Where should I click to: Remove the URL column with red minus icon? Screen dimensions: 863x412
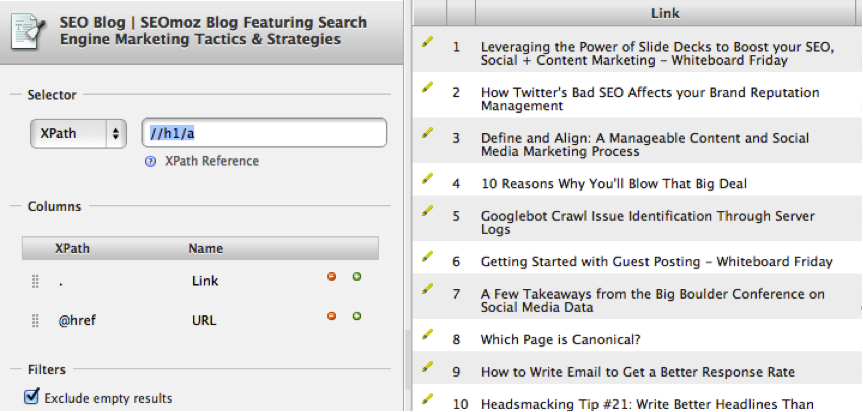(332, 316)
